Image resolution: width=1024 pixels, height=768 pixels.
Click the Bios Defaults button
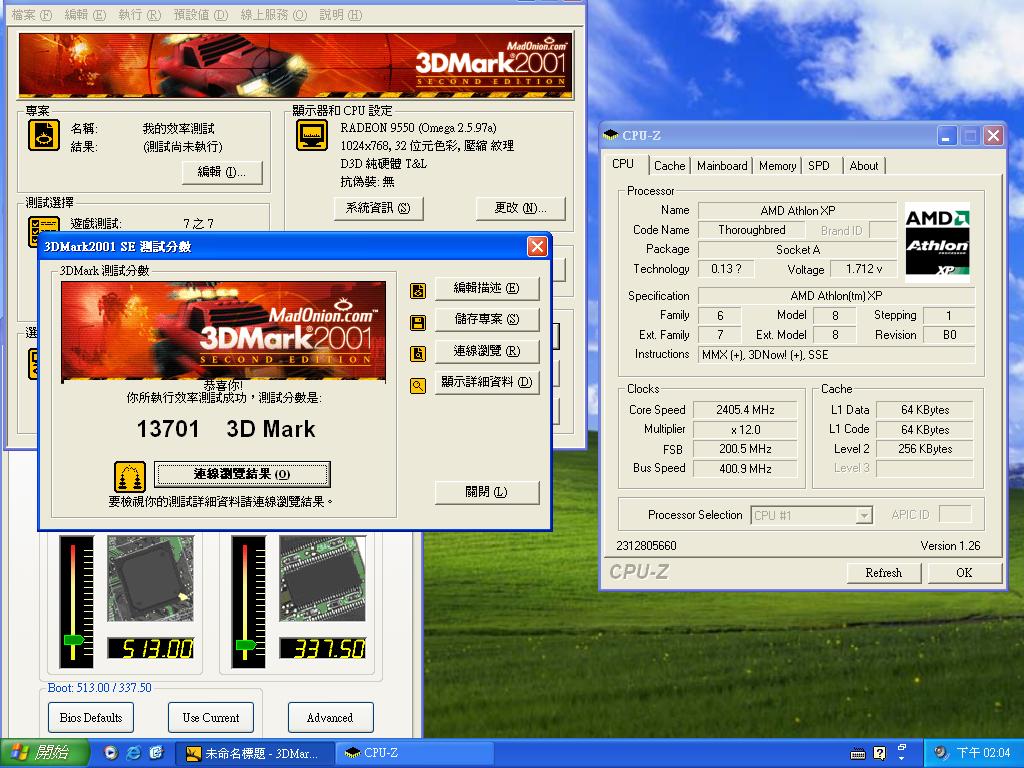tap(91, 718)
